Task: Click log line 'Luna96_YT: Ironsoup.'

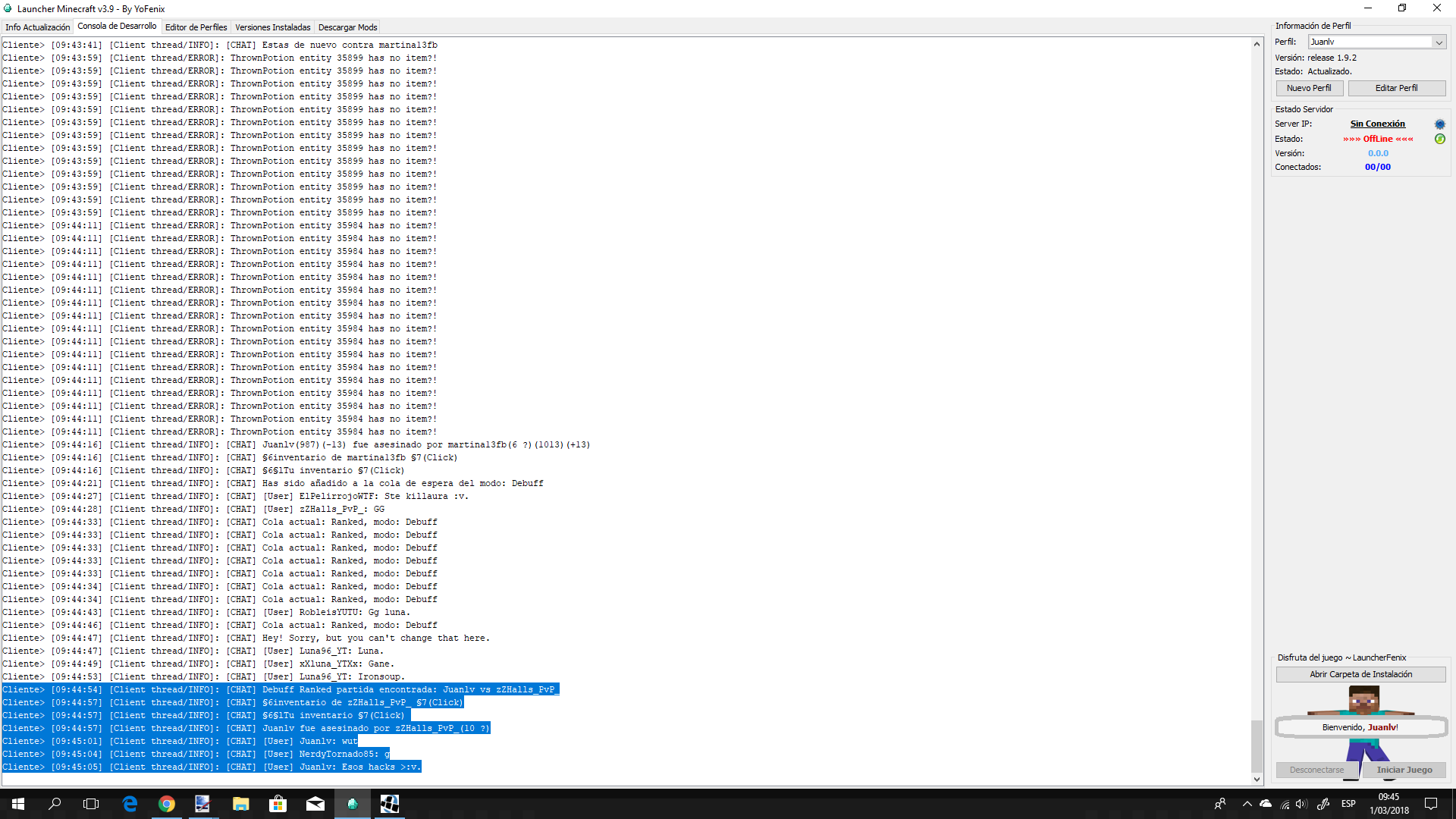Action: 204,677
